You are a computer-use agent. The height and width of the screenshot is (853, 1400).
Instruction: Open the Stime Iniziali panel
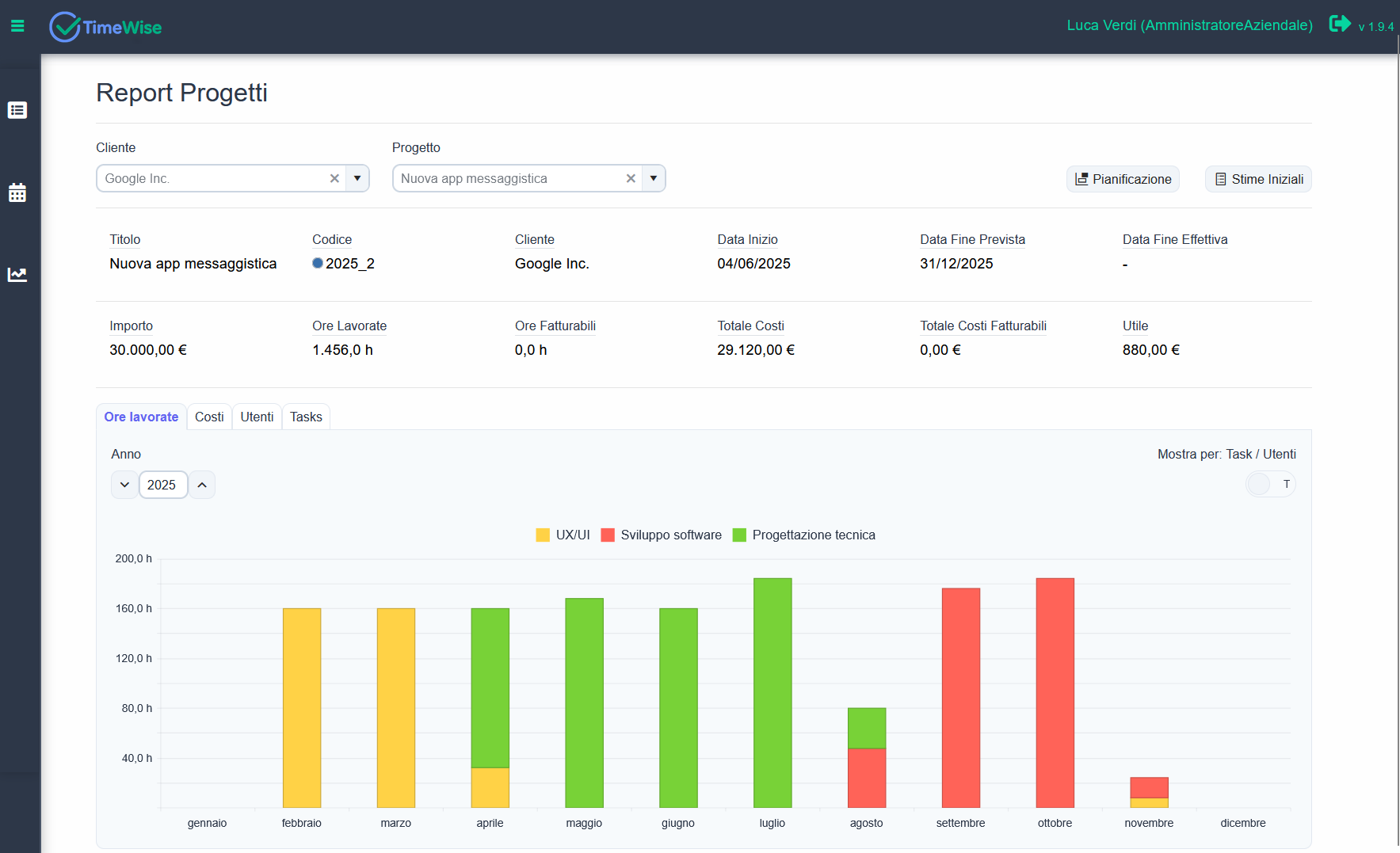click(1257, 178)
